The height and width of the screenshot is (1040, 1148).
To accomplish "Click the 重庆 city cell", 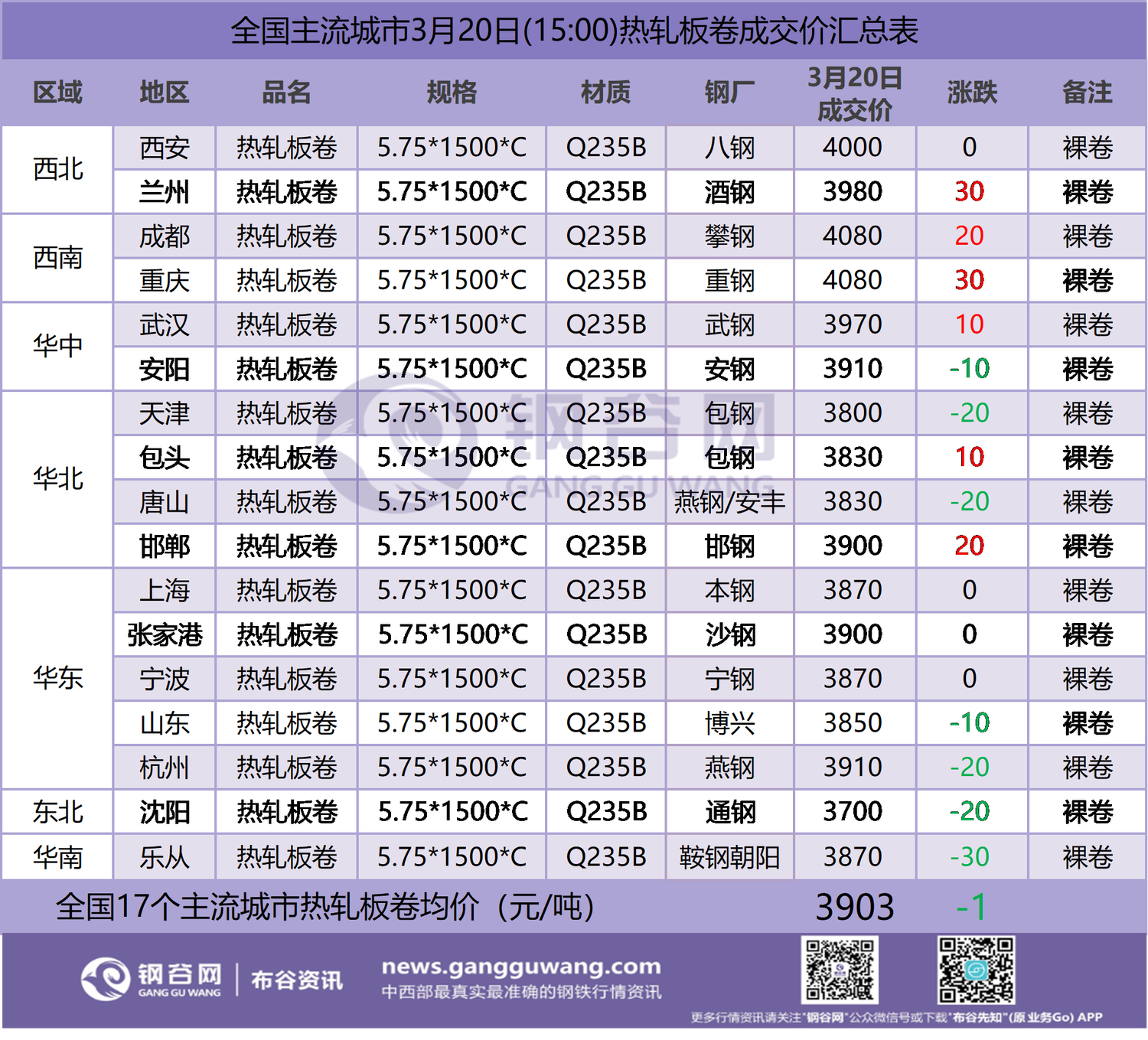I will pos(165,281).
